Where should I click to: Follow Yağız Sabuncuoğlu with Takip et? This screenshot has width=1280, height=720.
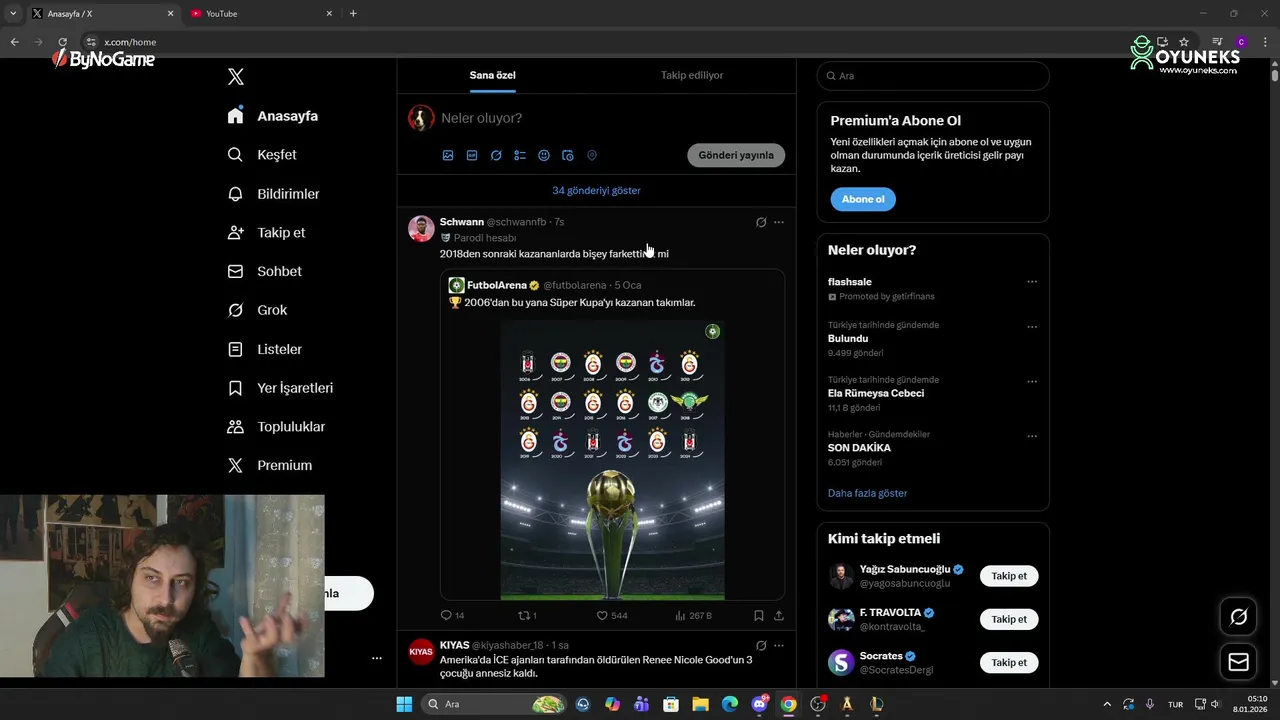click(1009, 576)
